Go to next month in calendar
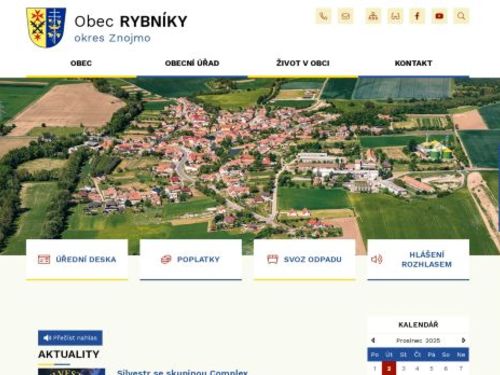The width and height of the screenshot is (500, 375). coord(463,340)
